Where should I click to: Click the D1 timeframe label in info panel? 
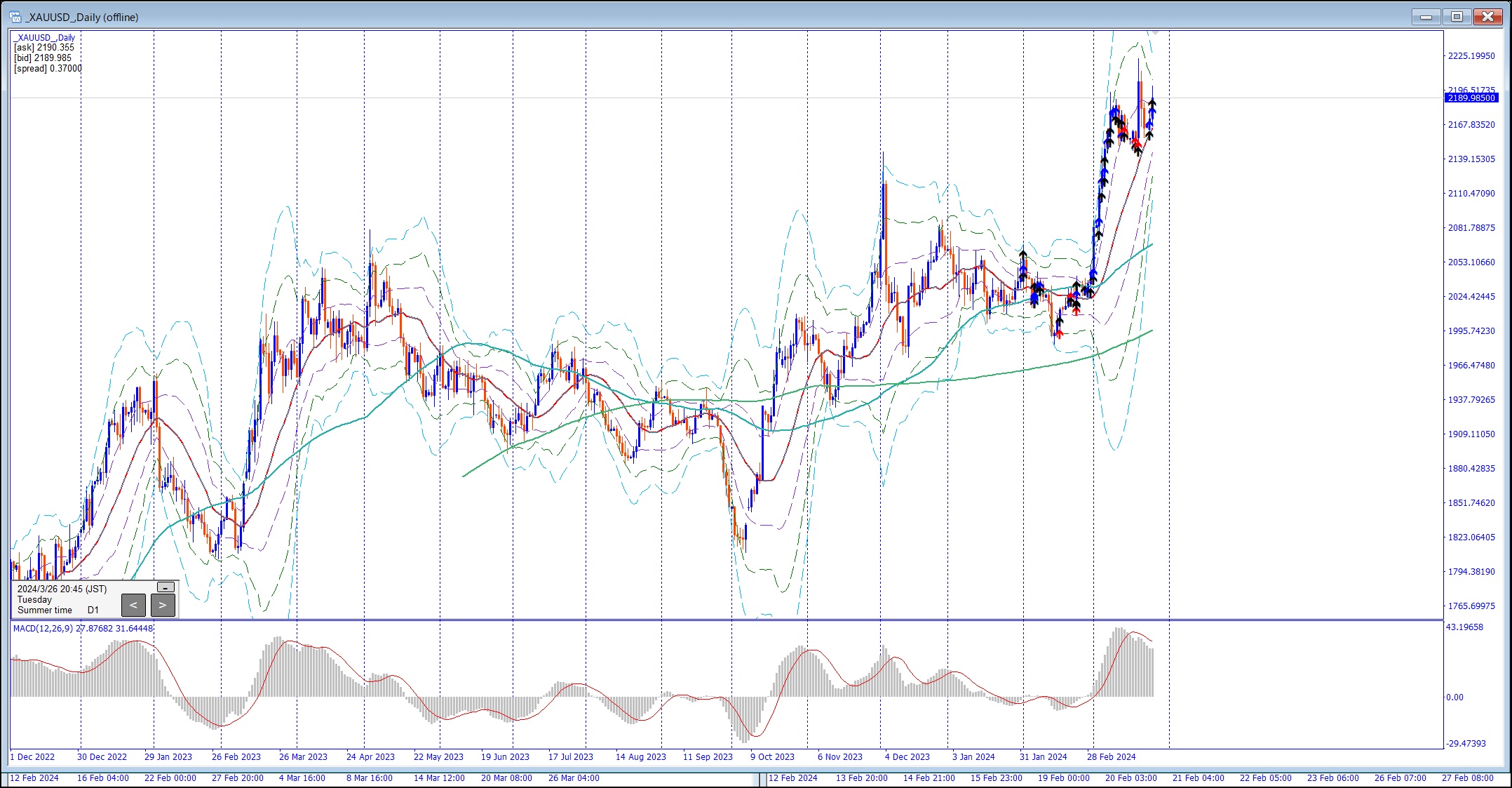[93, 610]
